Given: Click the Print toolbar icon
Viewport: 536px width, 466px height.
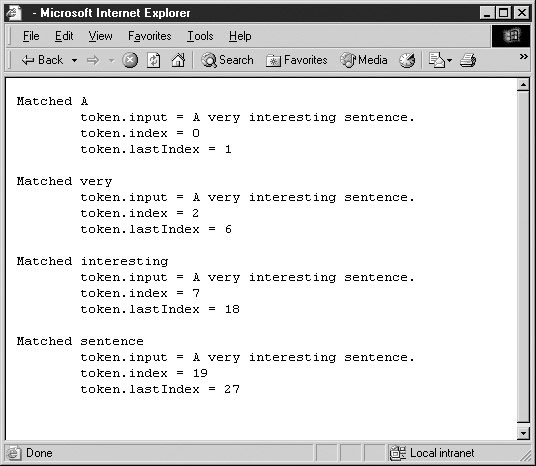Looking at the screenshot, I should (468, 61).
